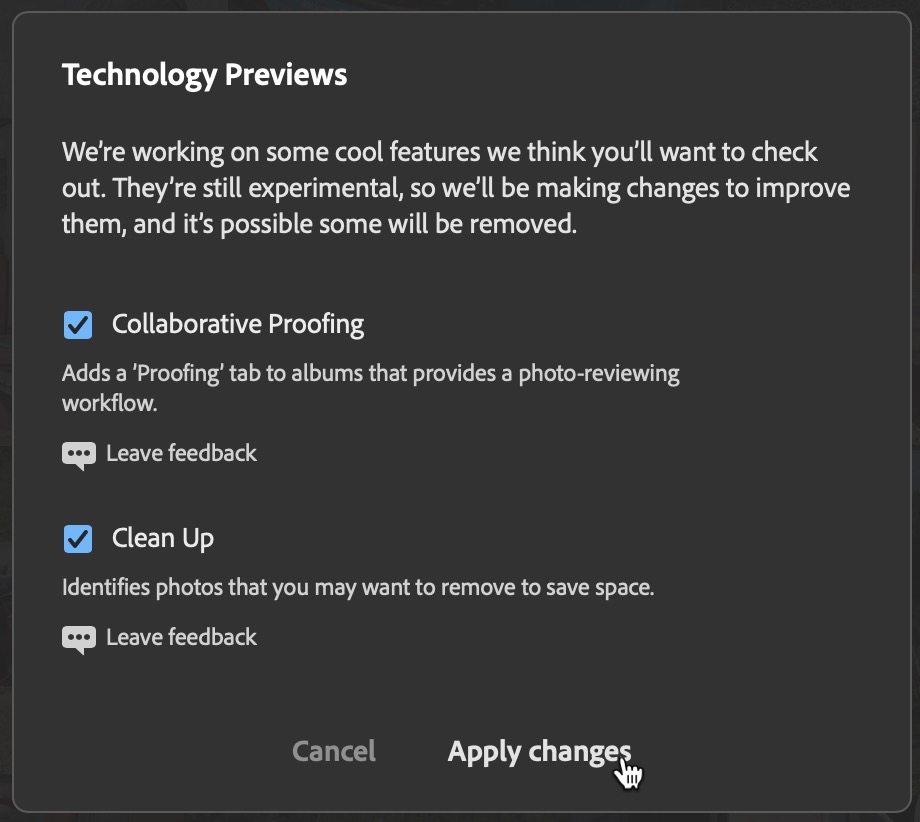Click the blue checkmark beside Clean Up
Viewport: 920px width, 822px height.
(78, 539)
